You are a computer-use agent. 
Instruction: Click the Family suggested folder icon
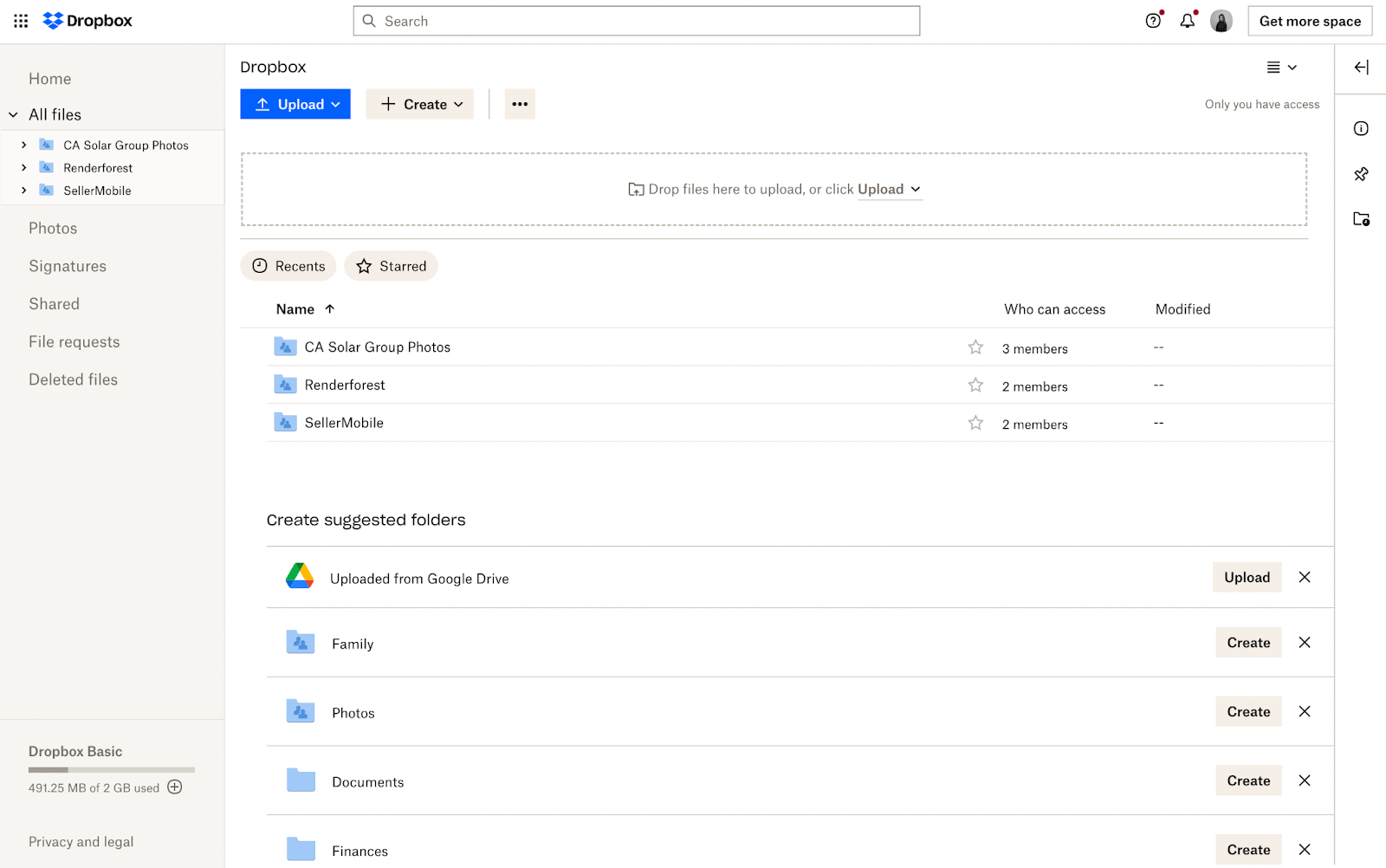click(x=301, y=643)
